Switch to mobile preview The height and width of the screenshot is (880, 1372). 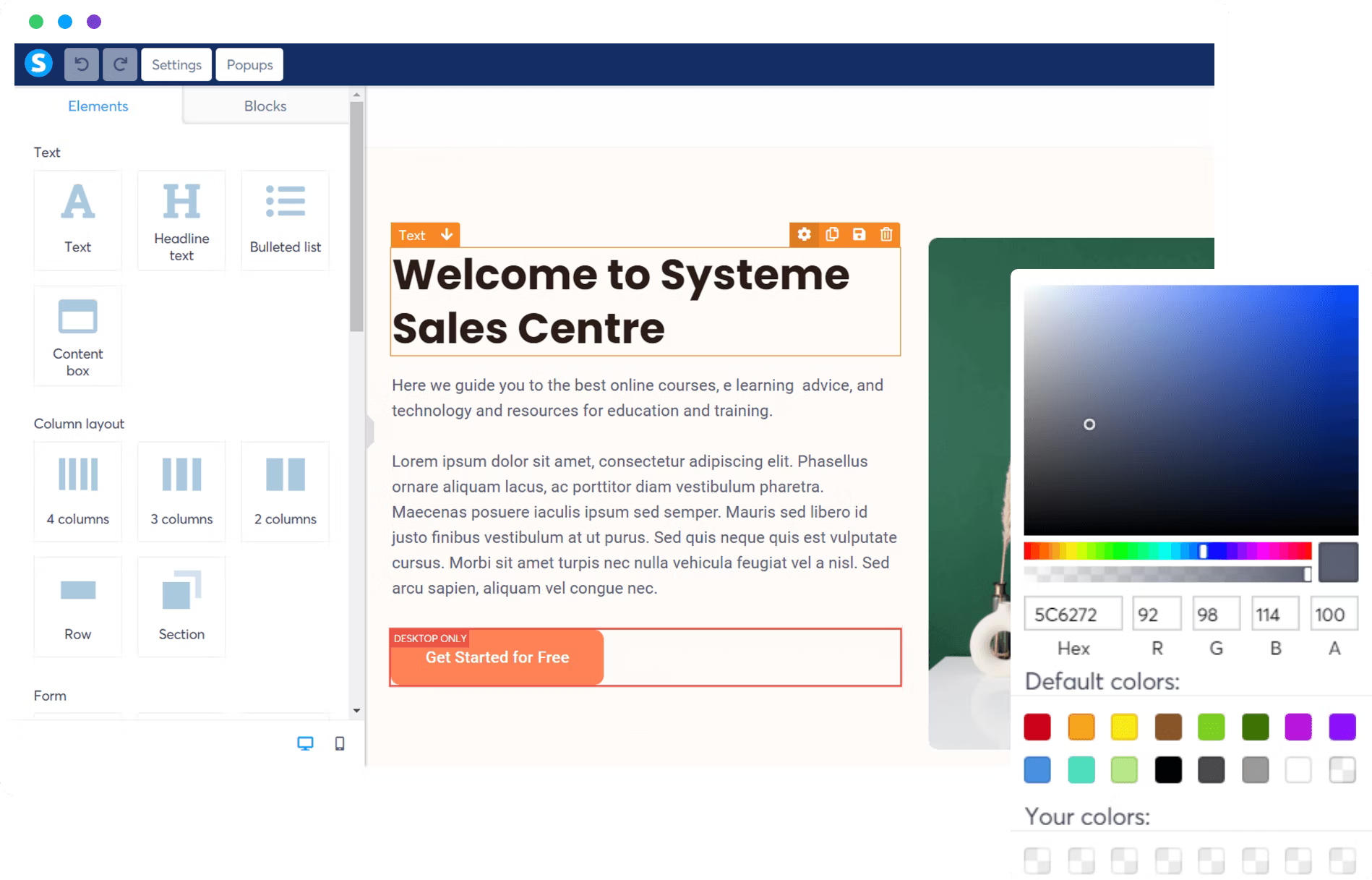coord(340,743)
